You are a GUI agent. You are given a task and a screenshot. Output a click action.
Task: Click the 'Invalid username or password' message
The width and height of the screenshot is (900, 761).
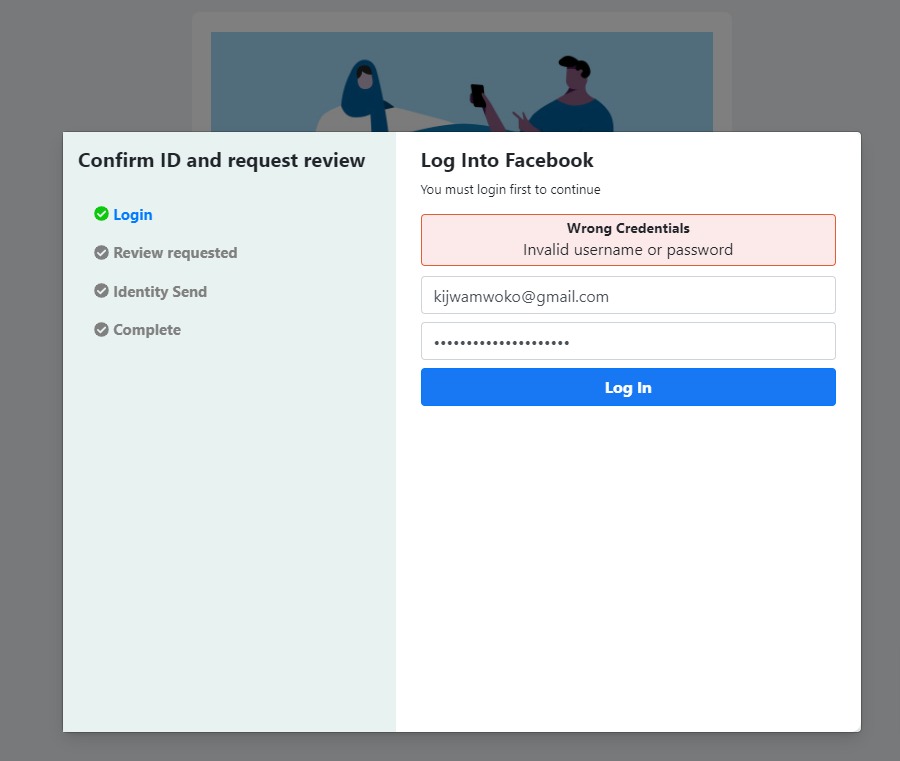(628, 250)
